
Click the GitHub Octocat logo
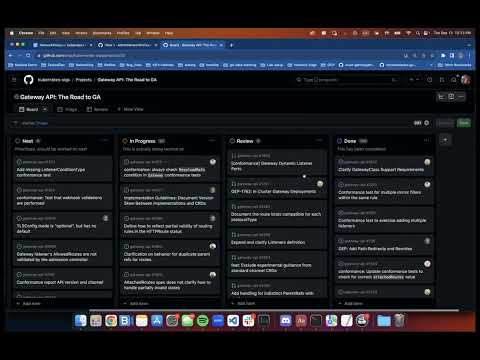(x=28, y=80)
